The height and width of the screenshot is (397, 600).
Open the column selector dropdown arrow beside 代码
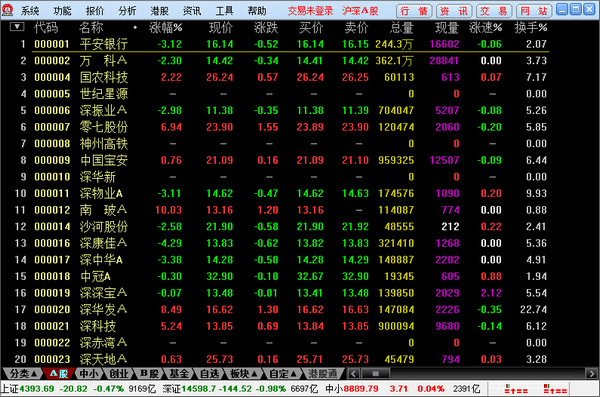[17, 27]
